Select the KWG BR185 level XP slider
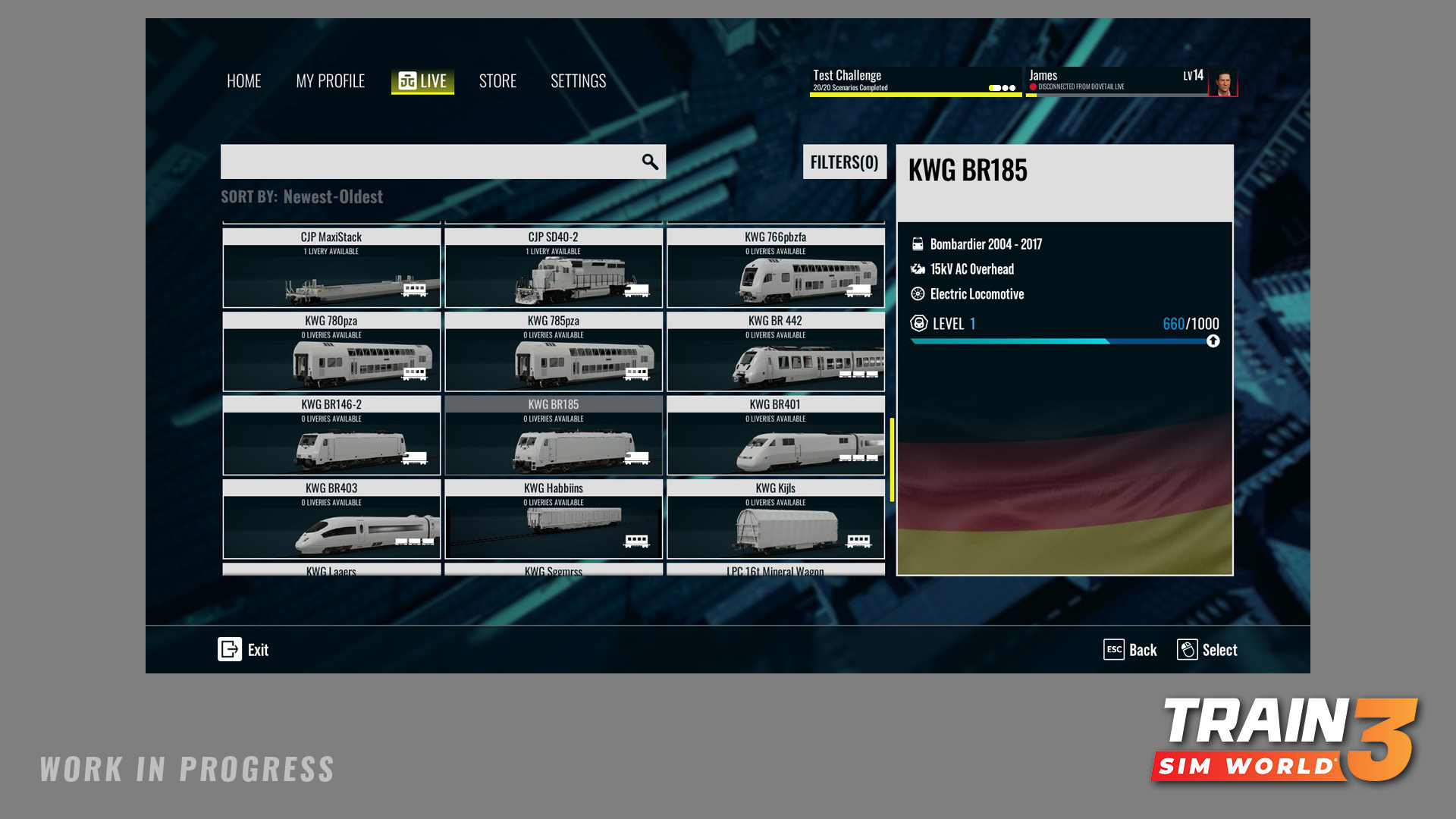The width and height of the screenshot is (1456, 819). (x=1064, y=341)
